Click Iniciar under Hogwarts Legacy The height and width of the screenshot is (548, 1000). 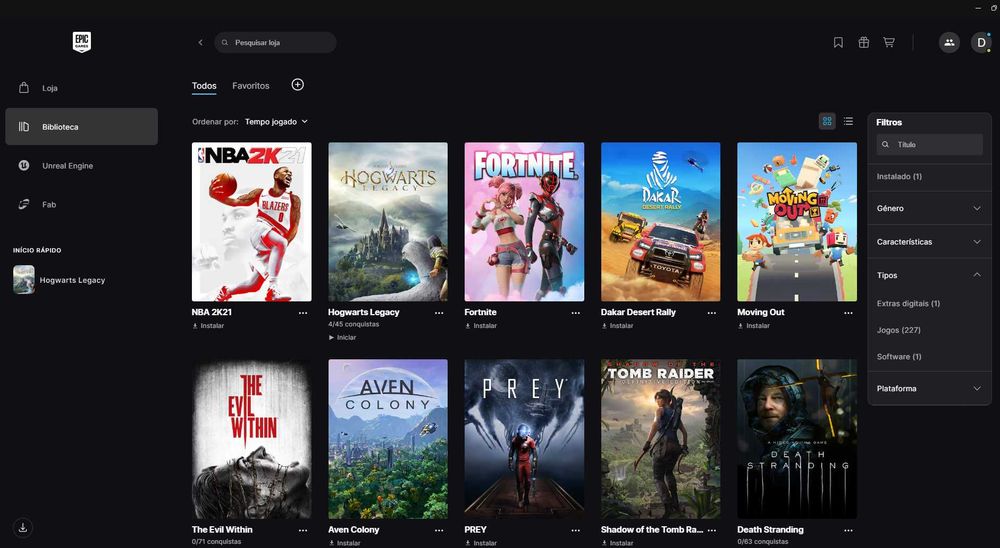click(x=342, y=337)
